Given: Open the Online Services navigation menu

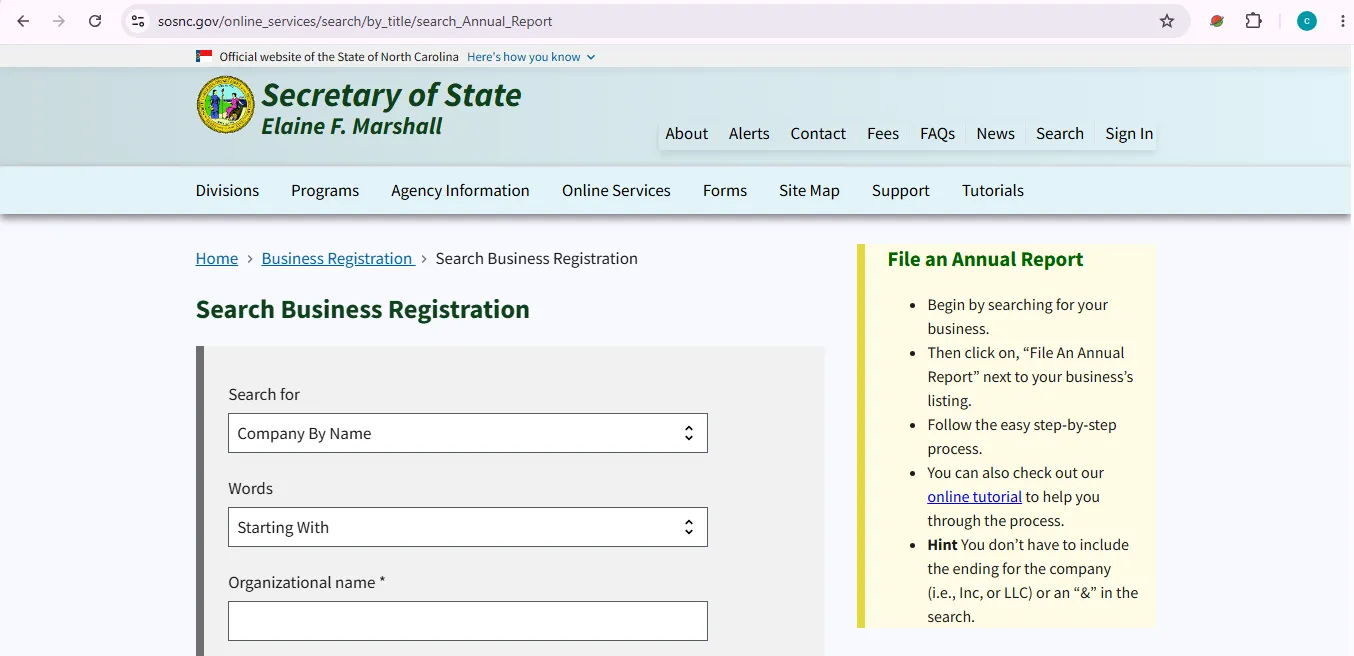Looking at the screenshot, I should tap(616, 190).
